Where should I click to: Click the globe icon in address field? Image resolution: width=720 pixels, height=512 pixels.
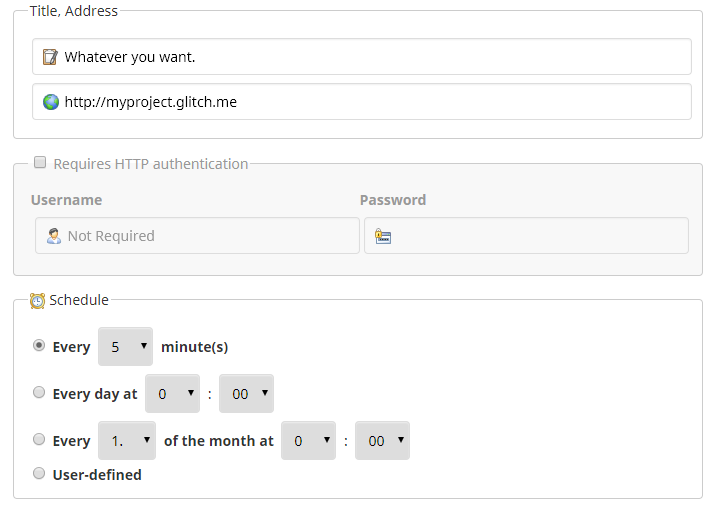[x=50, y=102]
